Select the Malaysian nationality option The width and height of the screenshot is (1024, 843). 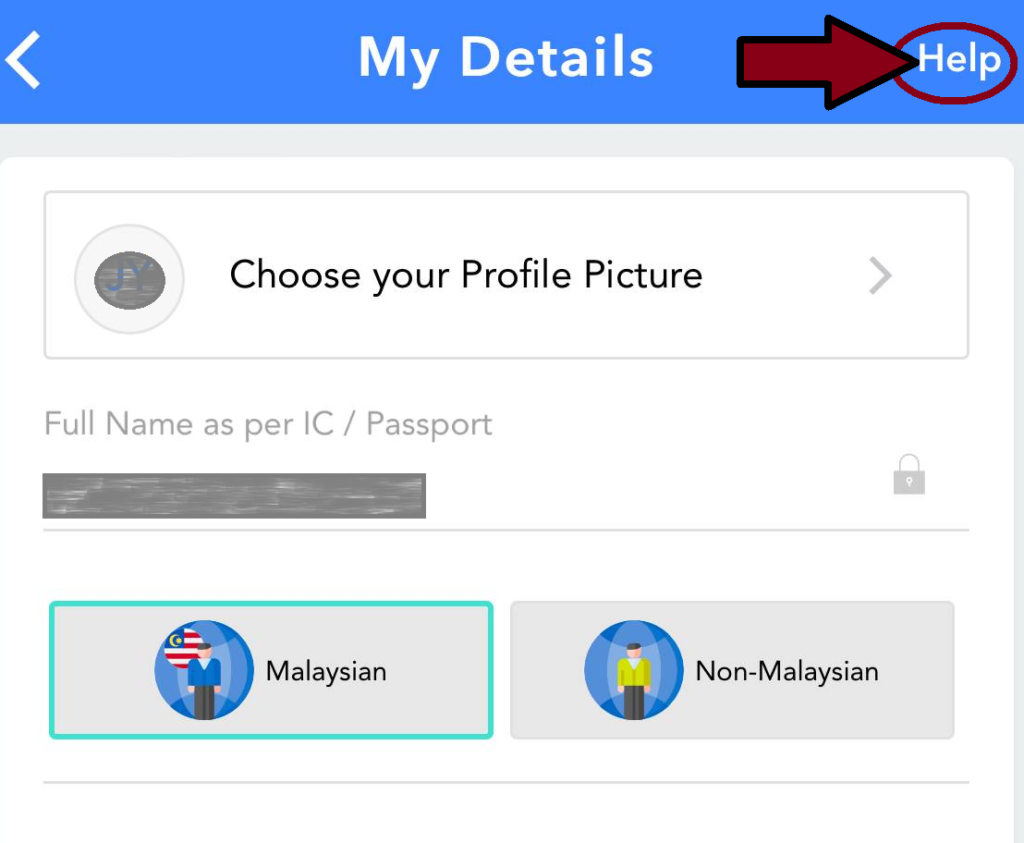point(271,670)
